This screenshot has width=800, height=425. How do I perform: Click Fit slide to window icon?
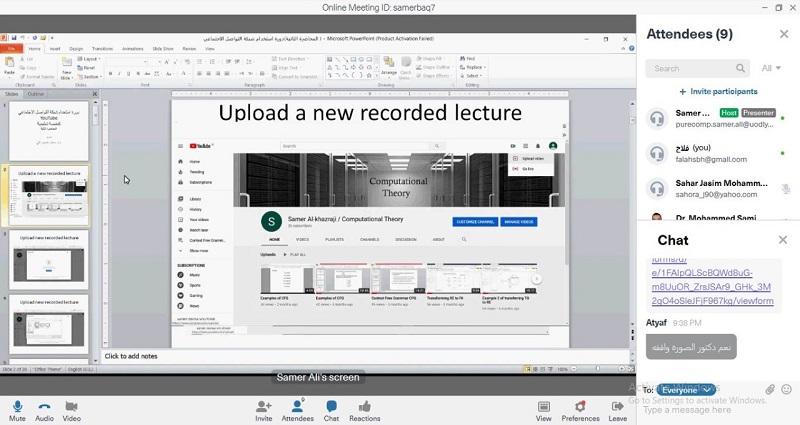coord(631,368)
